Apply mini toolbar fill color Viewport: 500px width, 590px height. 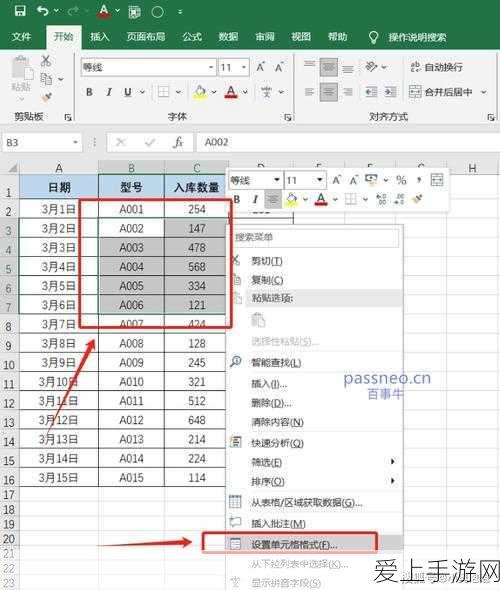292,199
